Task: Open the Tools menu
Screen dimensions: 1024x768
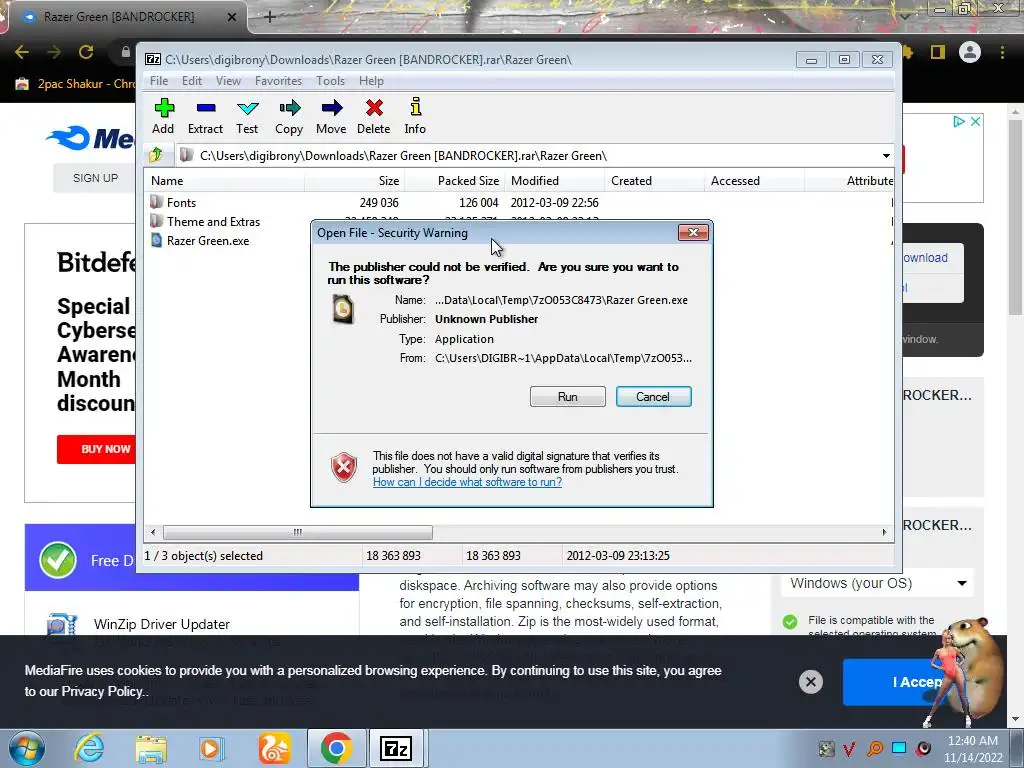Action: coord(330,81)
